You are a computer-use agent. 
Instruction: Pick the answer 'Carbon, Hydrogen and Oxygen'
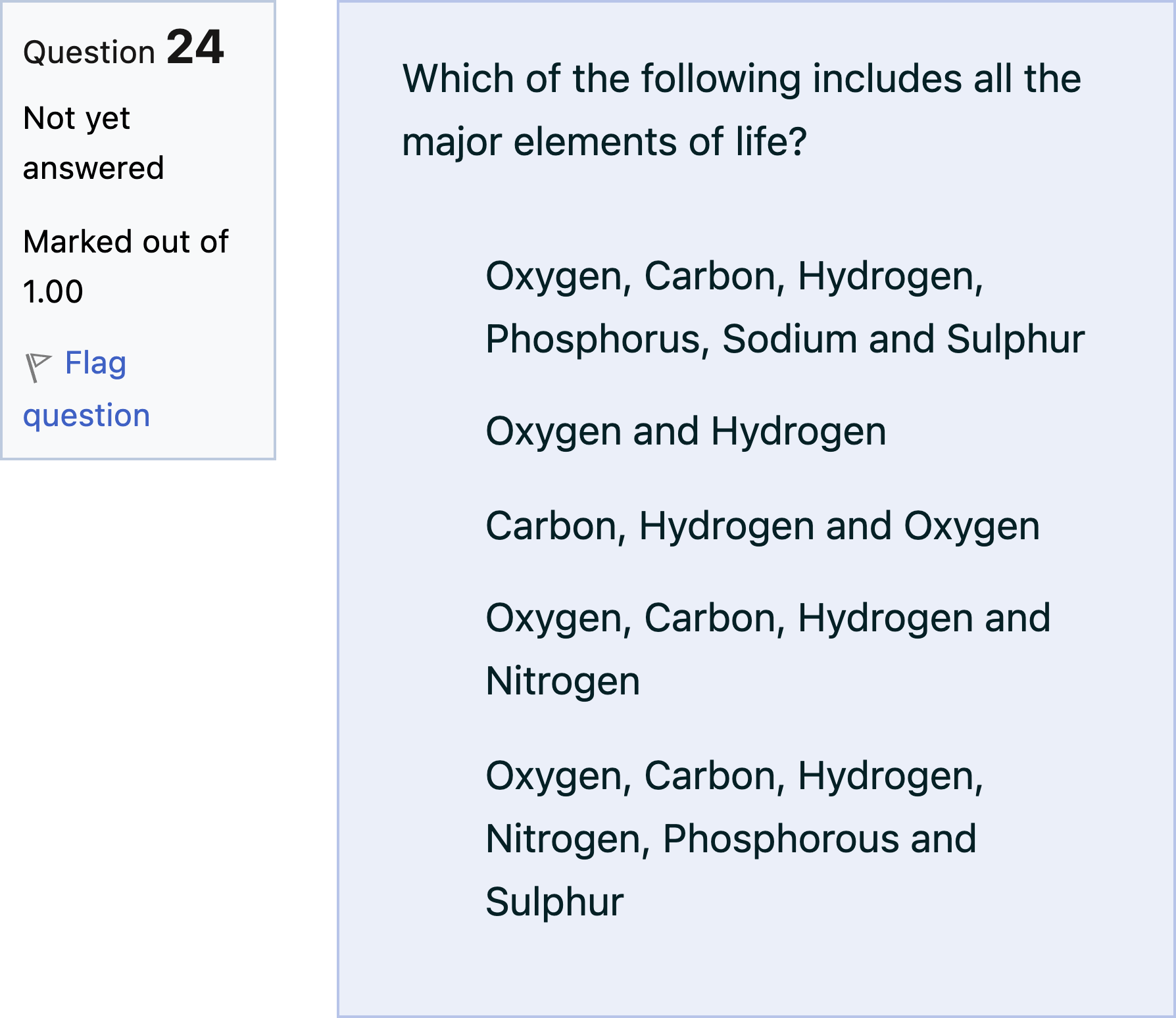pyautogui.click(x=762, y=526)
